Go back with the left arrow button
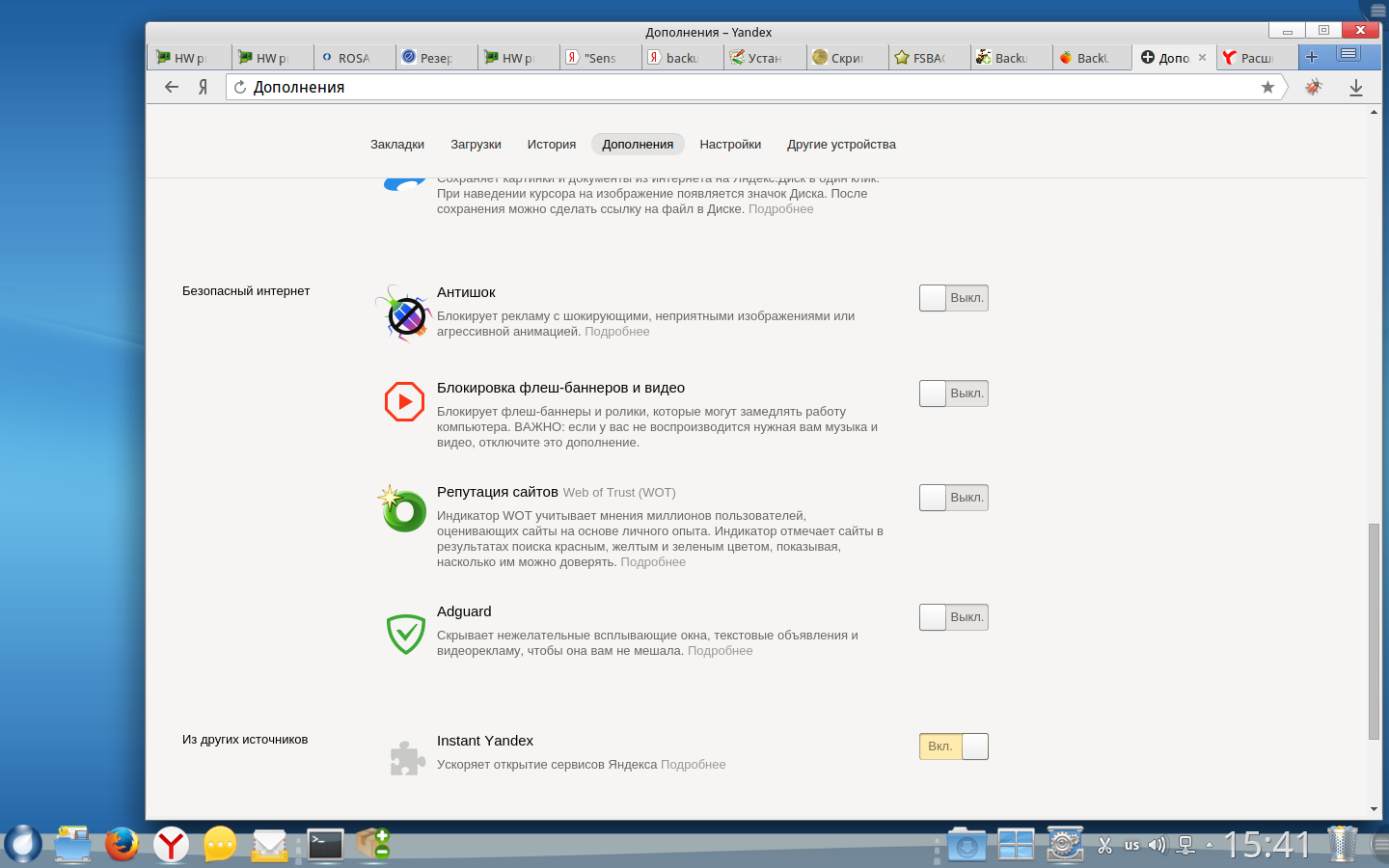The image size is (1389, 868). pos(172,87)
